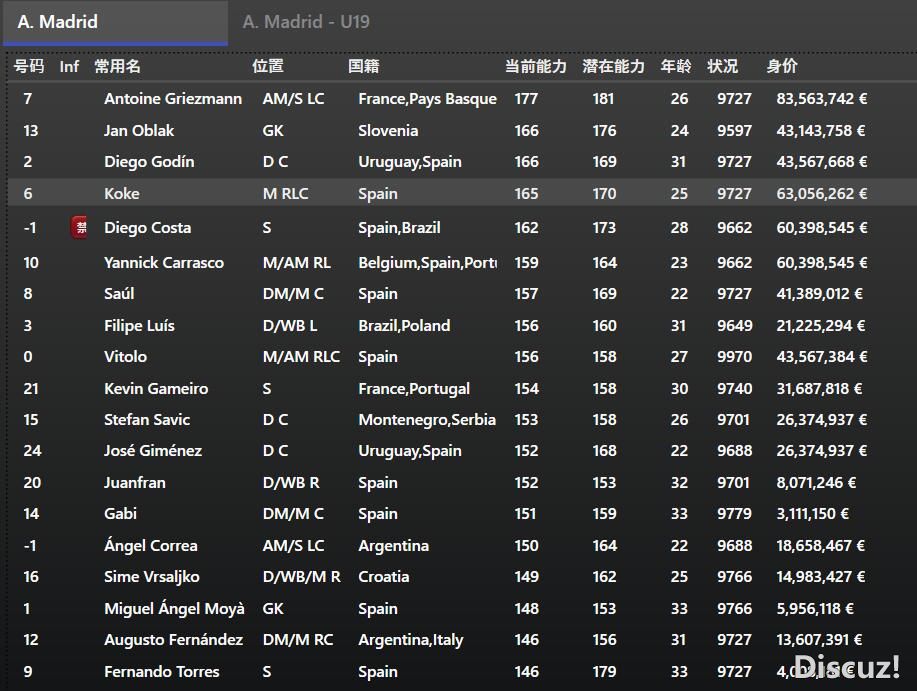The height and width of the screenshot is (691, 917).
Task: Click Vitolo's condition value 9970
Action: (x=735, y=357)
